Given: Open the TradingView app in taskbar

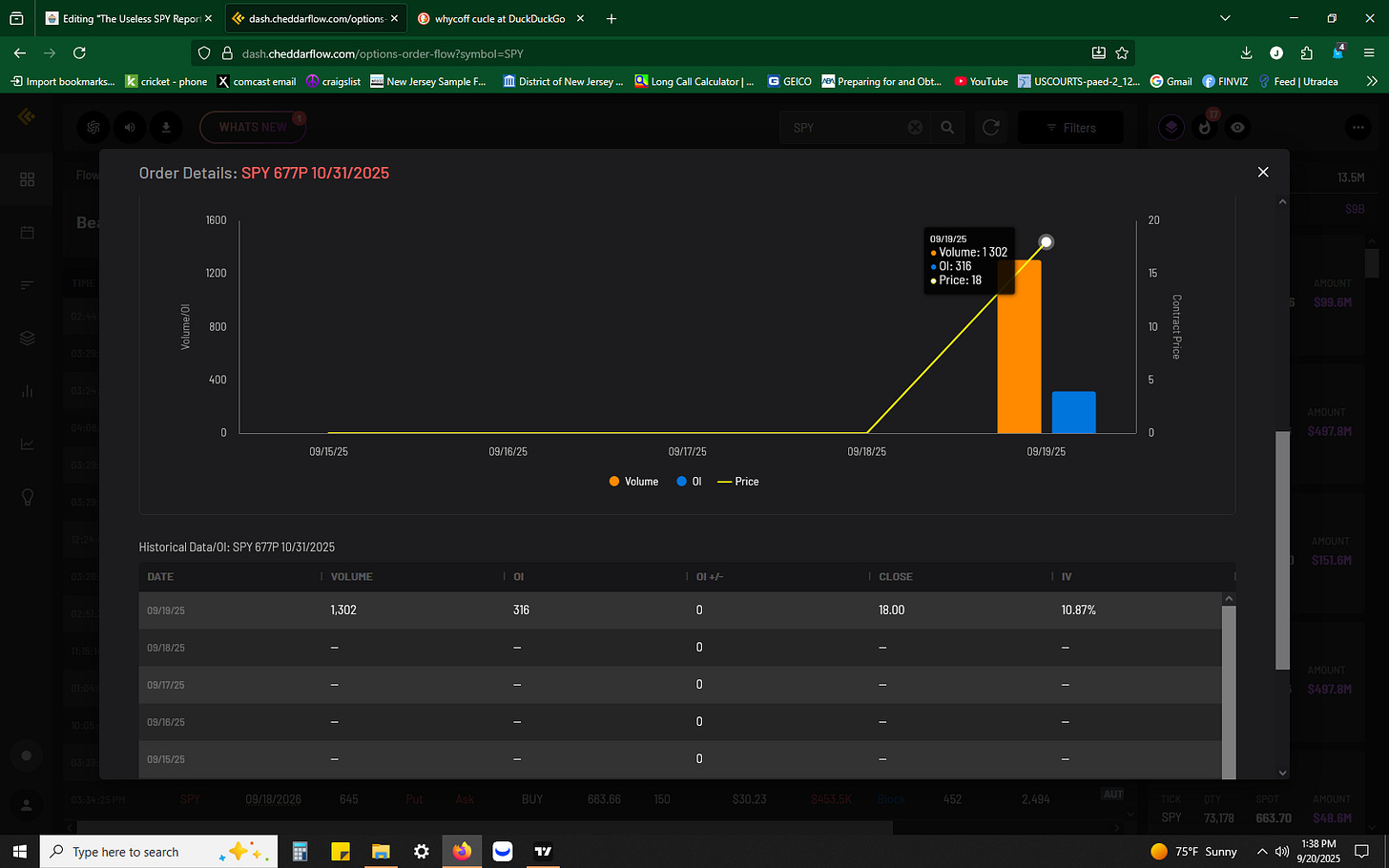Looking at the screenshot, I should pyautogui.click(x=543, y=851).
